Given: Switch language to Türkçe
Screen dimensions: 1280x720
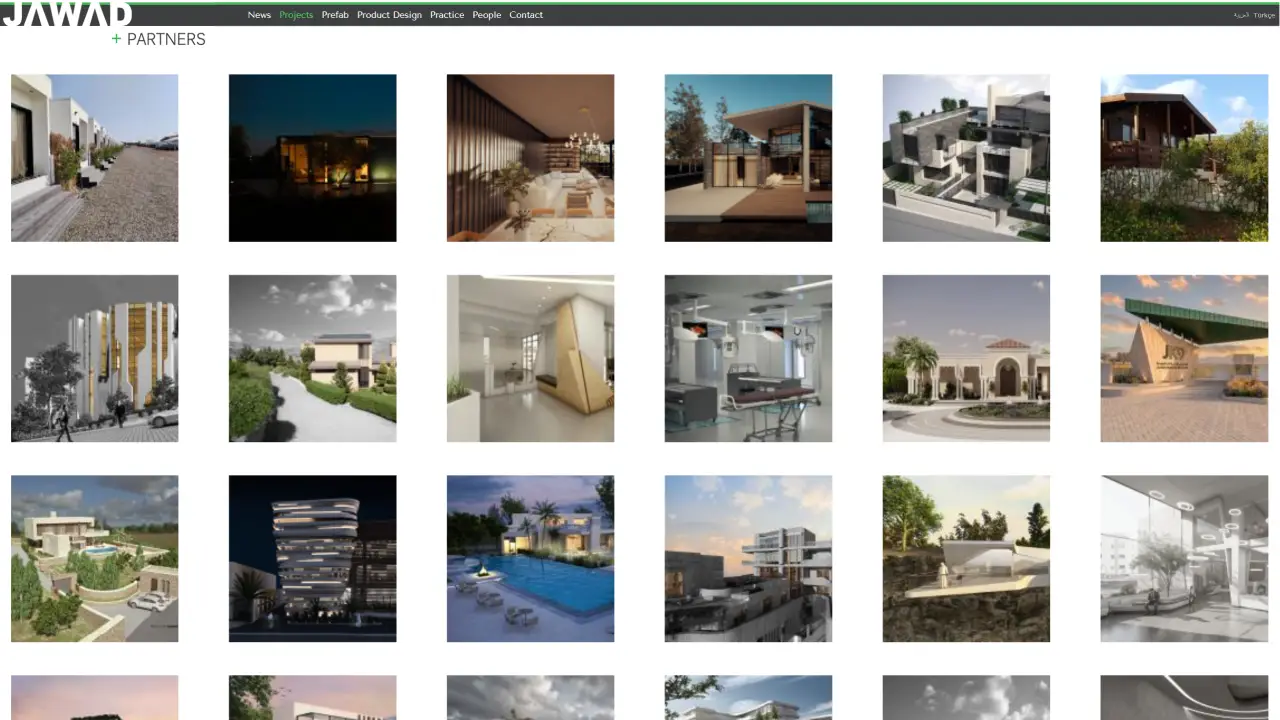Looking at the screenshot, I should coord(1265,15).
